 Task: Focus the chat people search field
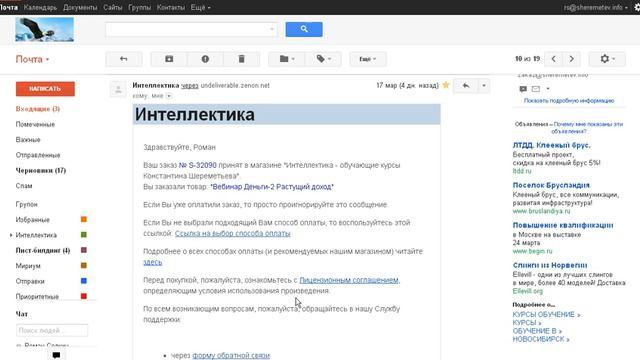click(52, 330)
